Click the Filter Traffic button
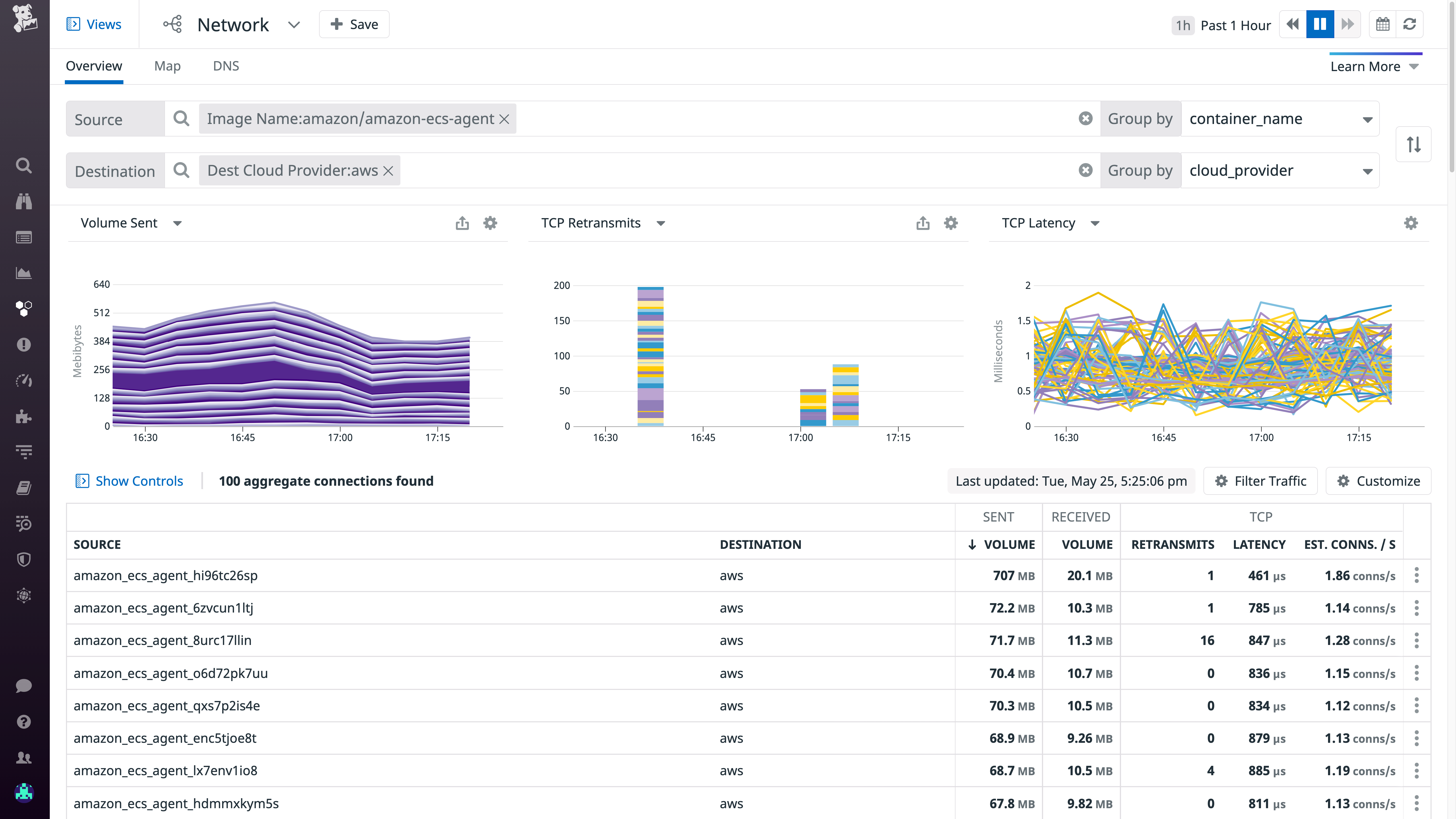1456x819 pixels. point(1260,481)
